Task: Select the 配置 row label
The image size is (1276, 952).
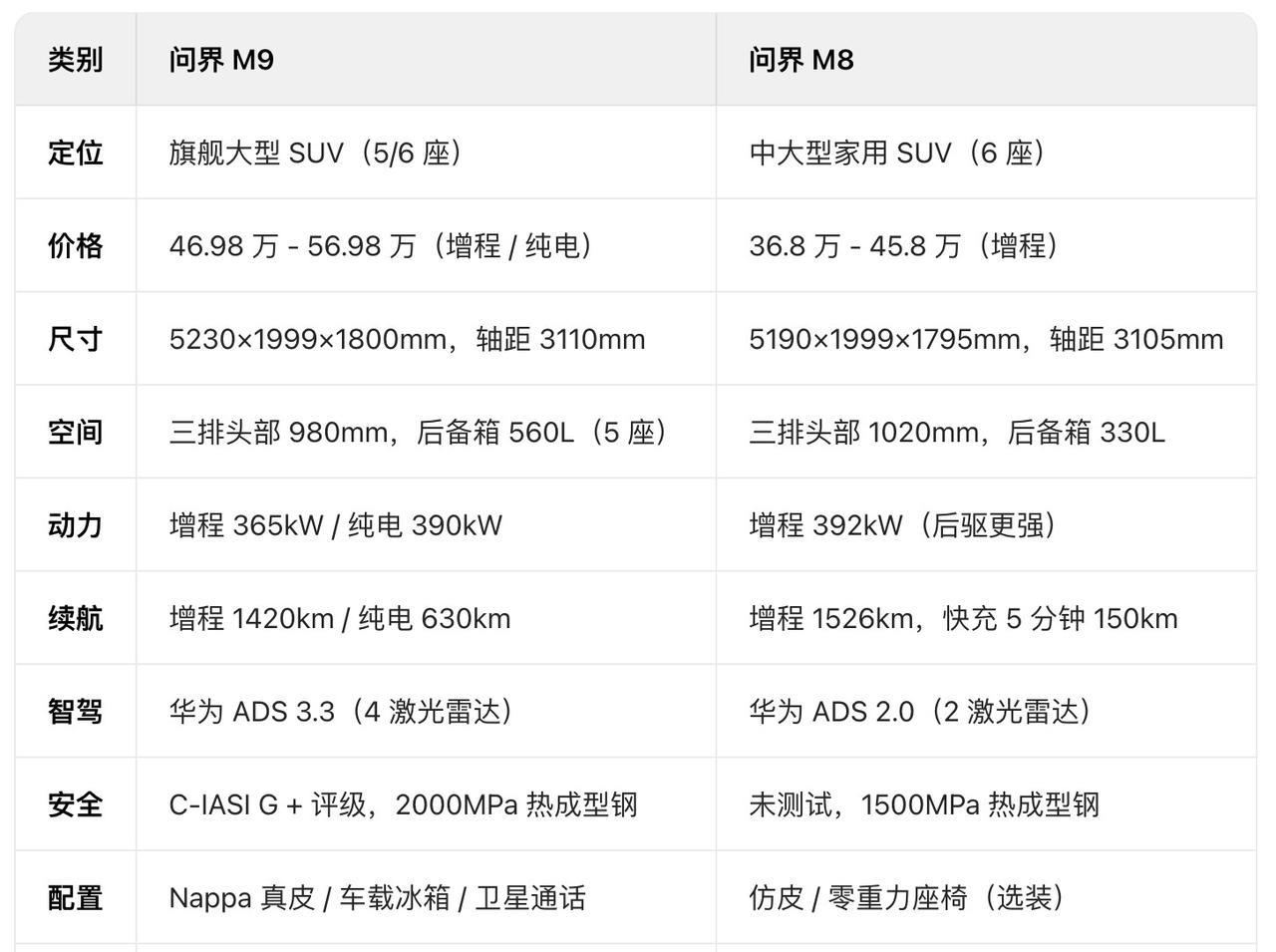Action: click(76, 897)
